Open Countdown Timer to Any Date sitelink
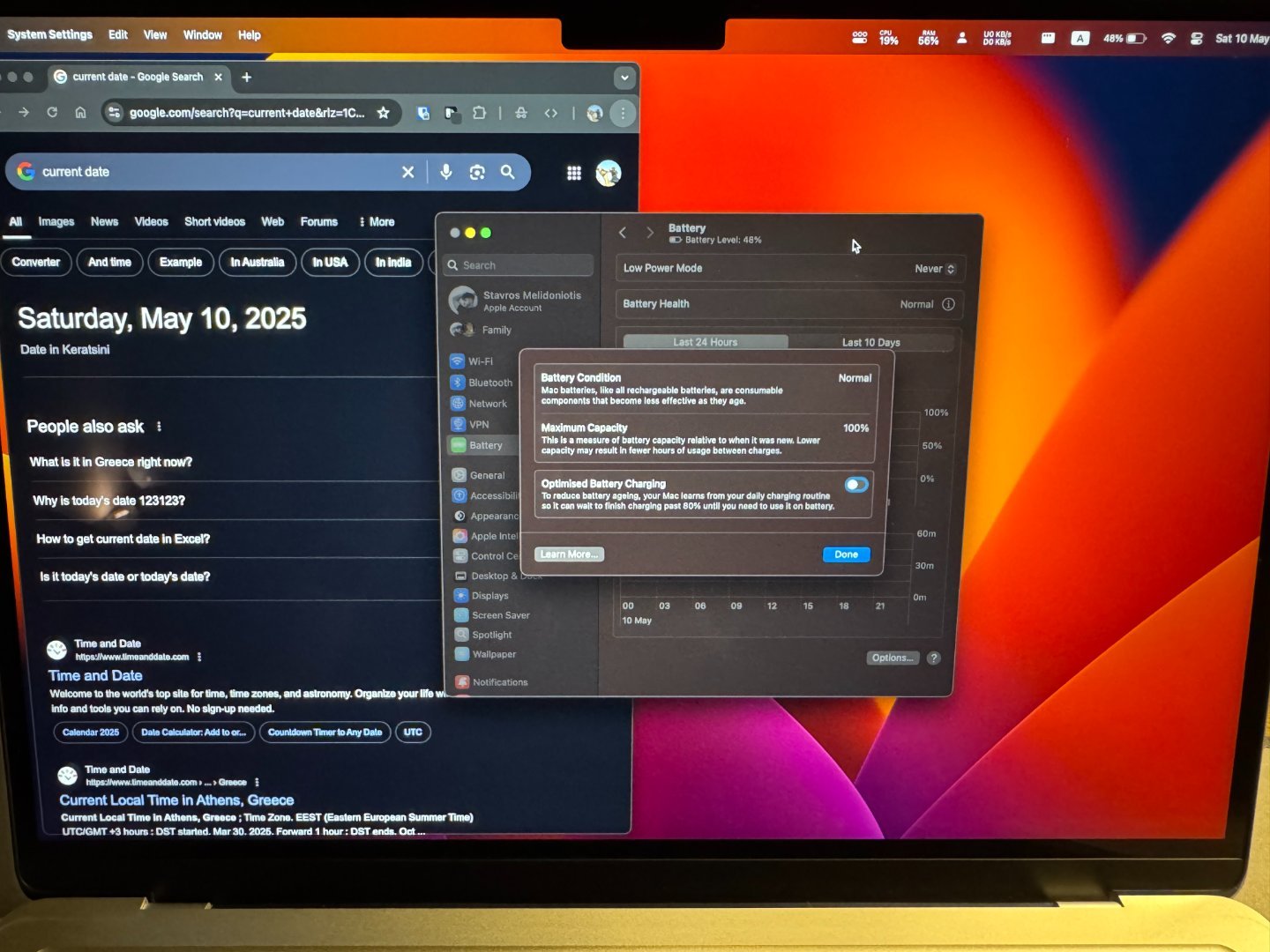 (325, 733)
